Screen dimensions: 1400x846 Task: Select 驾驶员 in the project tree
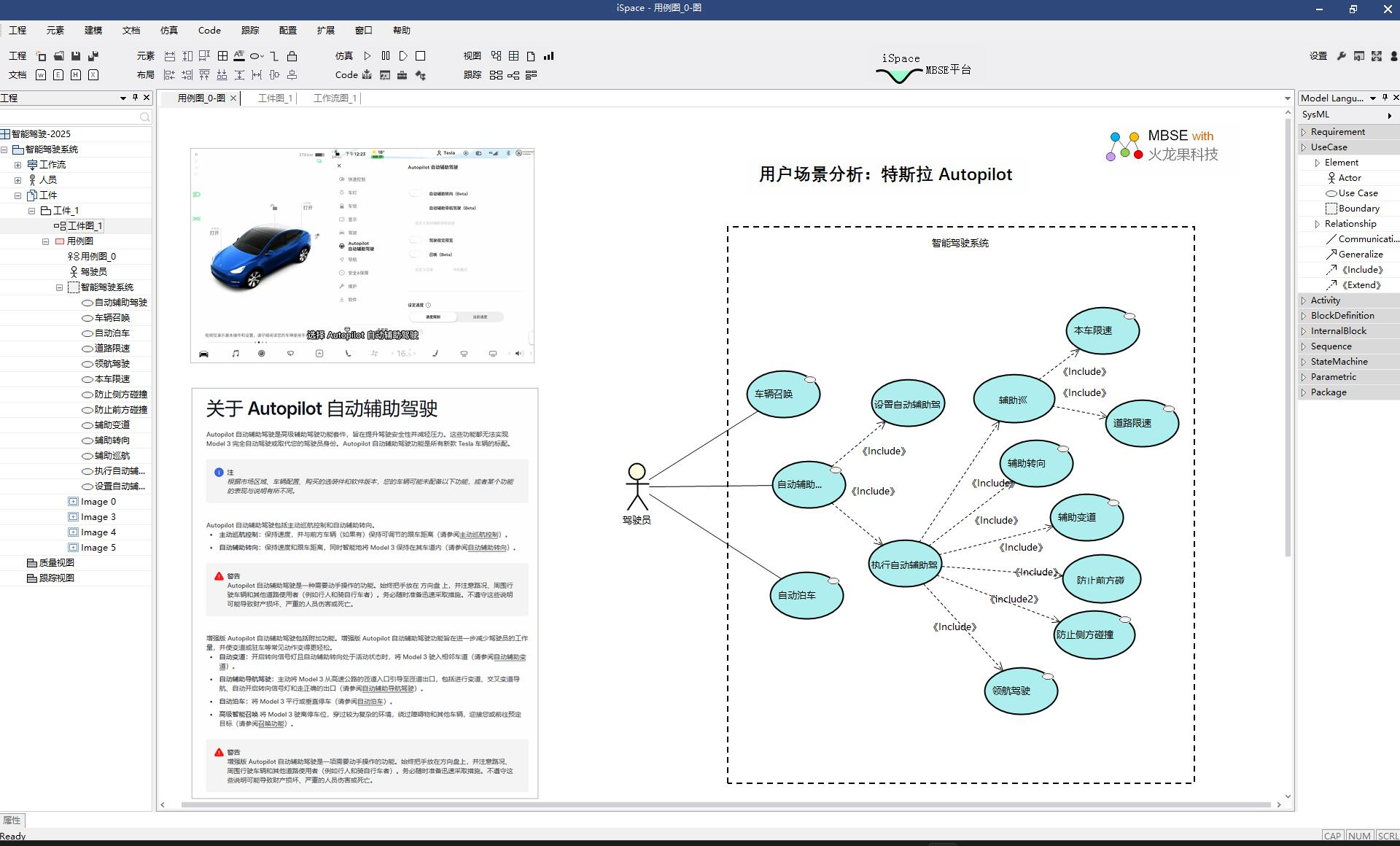(87, 271)
